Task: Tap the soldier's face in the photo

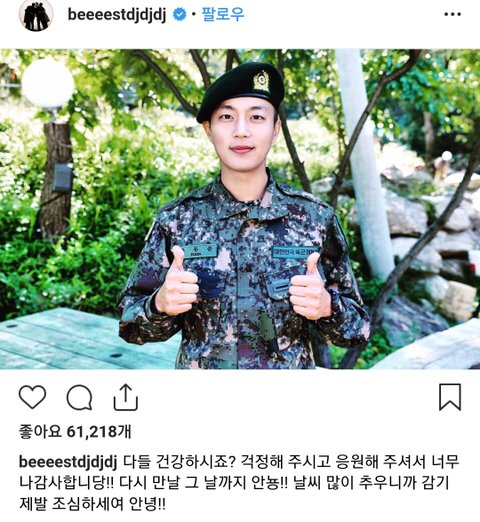Action: [x=242, y=133]
